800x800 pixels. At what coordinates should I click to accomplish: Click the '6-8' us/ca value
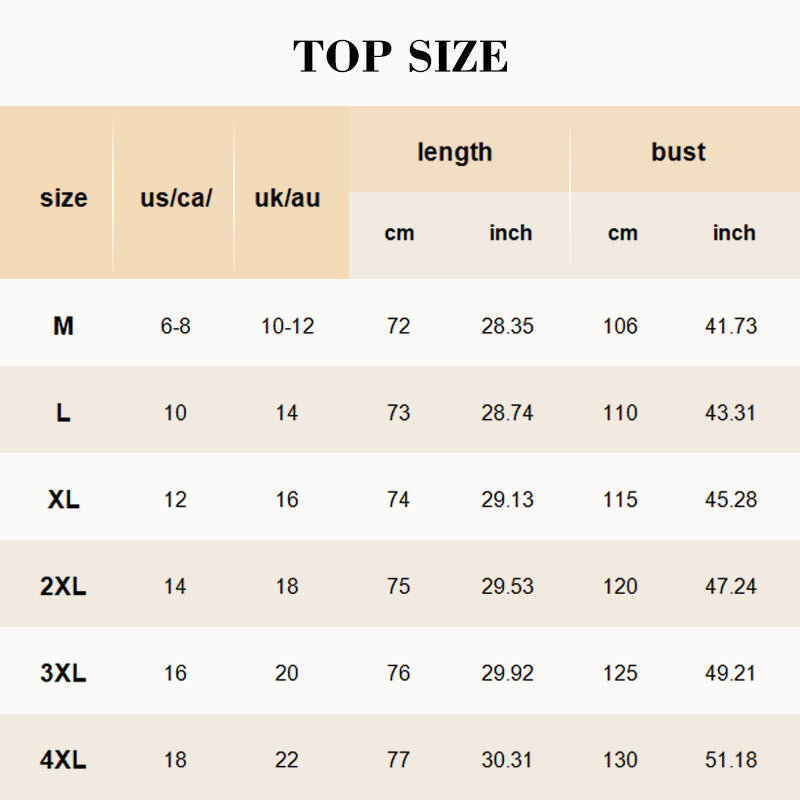click(x=175, y=326)
